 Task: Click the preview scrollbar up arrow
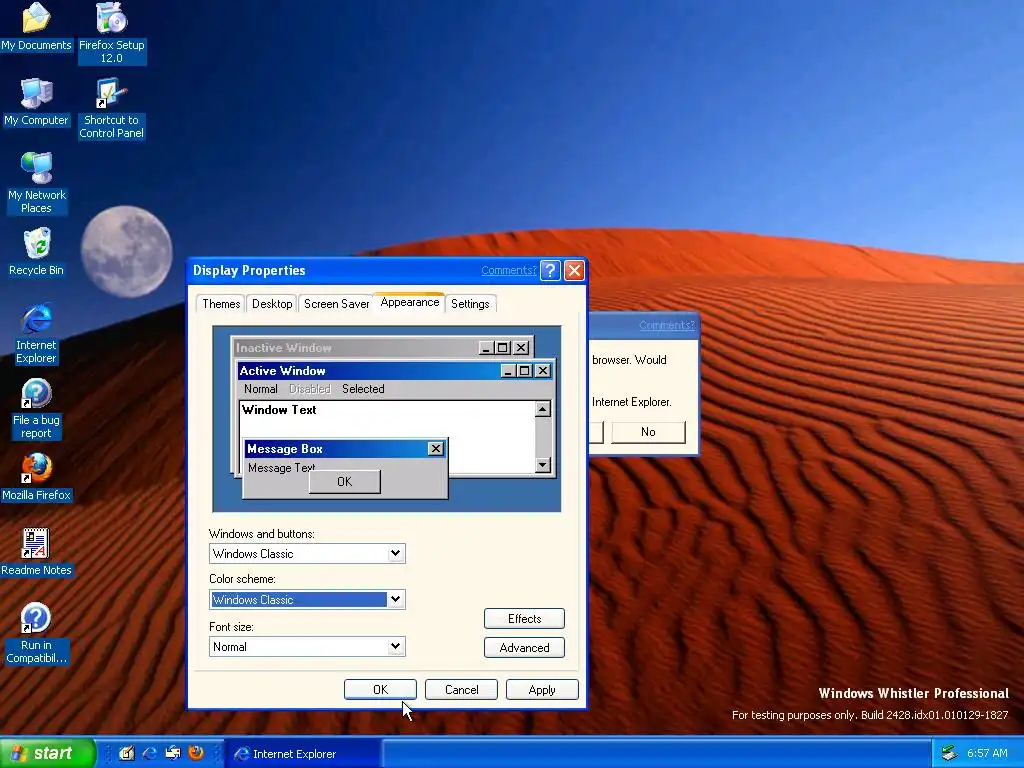click(x=543, y=409)
